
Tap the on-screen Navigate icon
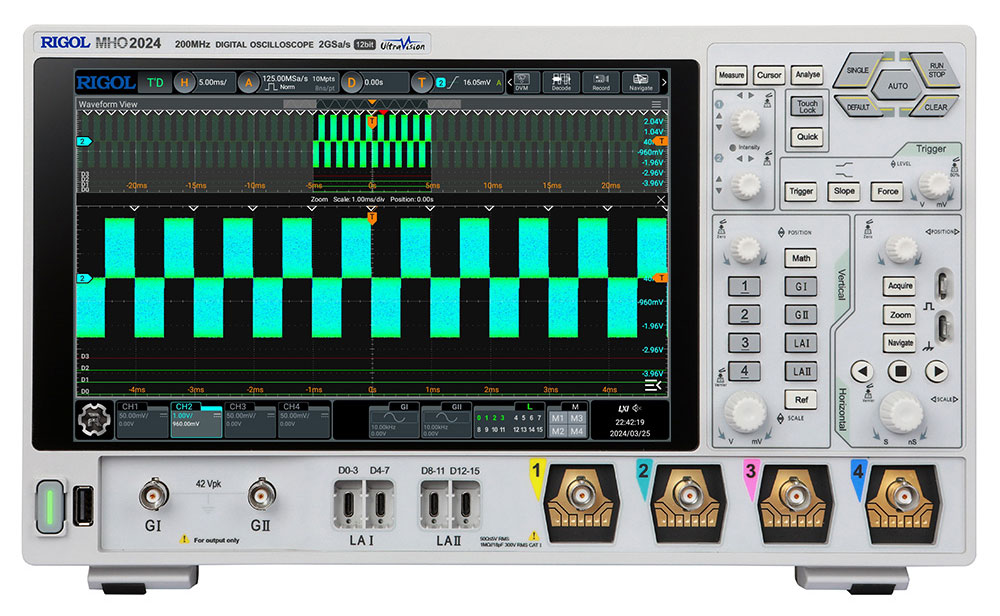640,82
